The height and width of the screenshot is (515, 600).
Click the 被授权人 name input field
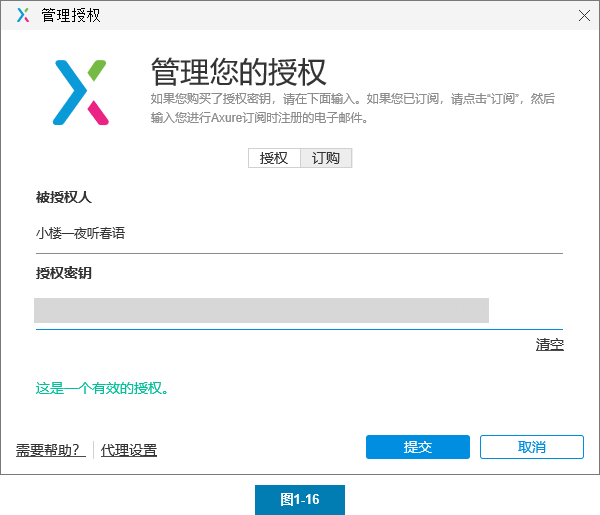[x=299, y=233]
